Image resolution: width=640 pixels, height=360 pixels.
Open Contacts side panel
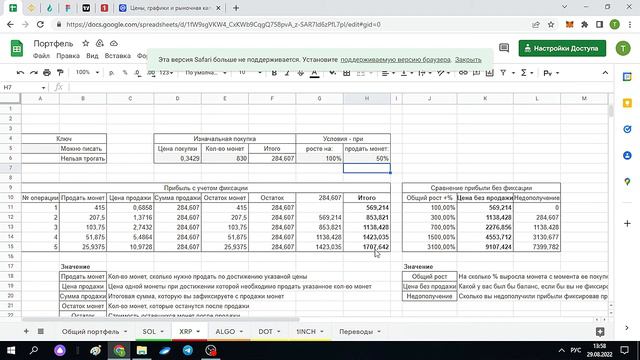click(627, 156)
